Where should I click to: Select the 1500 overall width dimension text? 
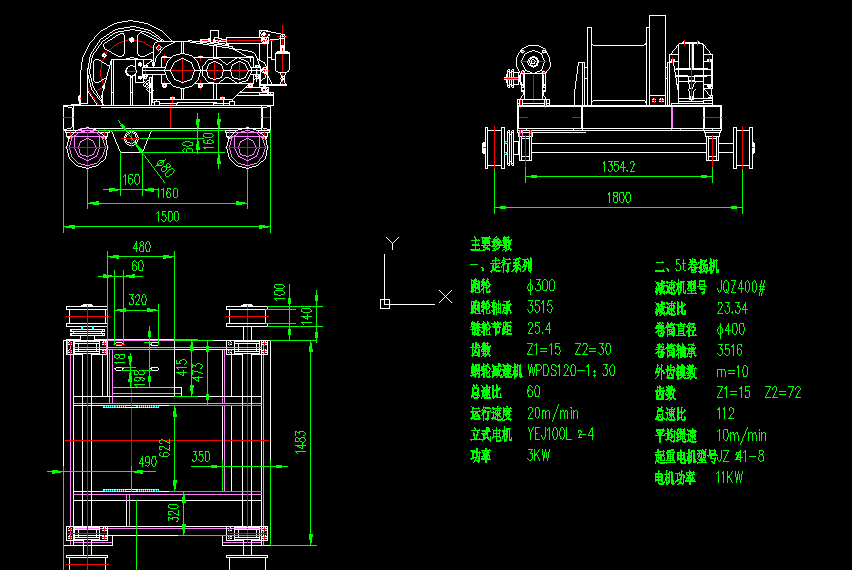[167, 217]
